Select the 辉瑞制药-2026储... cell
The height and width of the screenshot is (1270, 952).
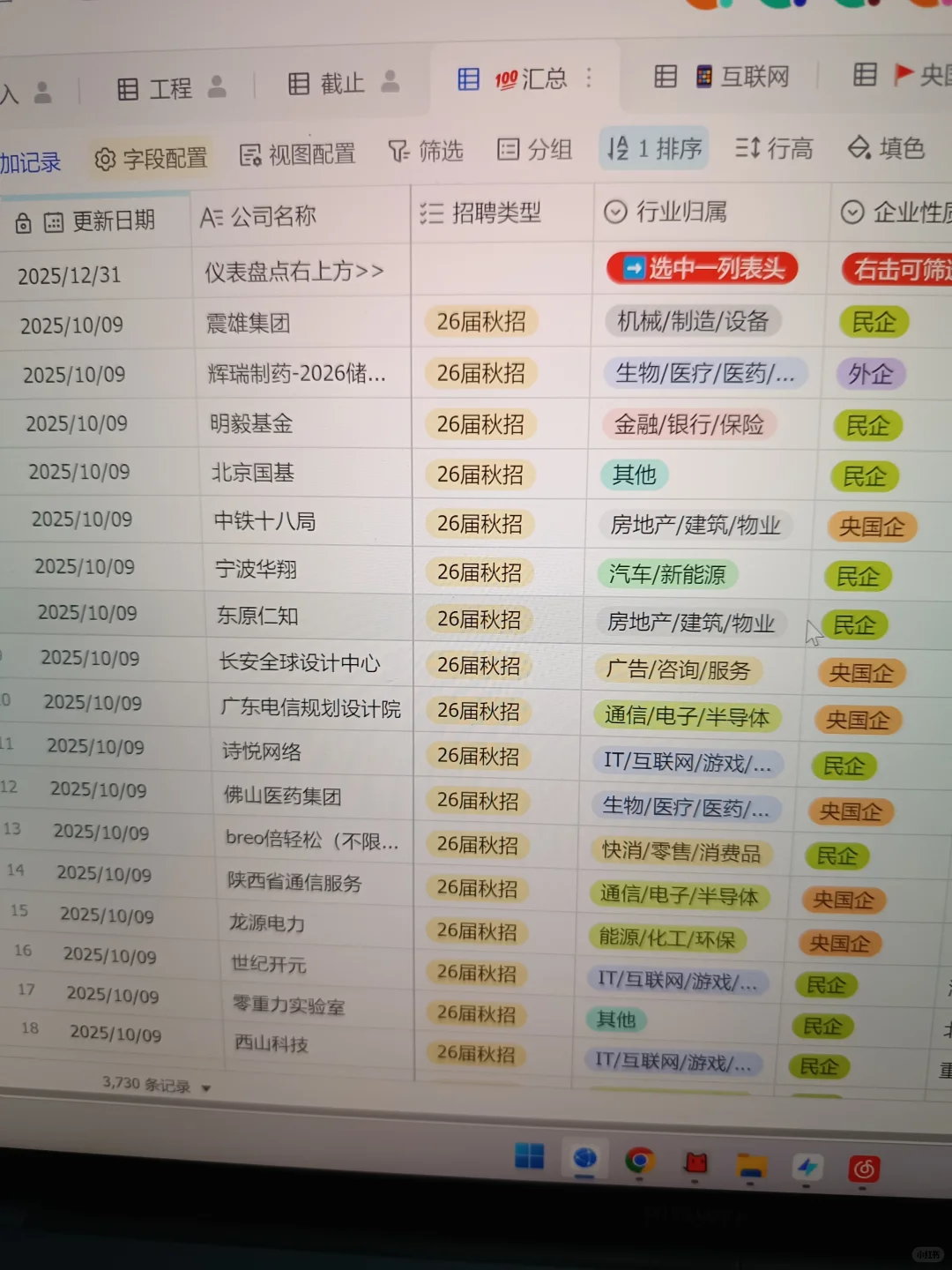305,374
